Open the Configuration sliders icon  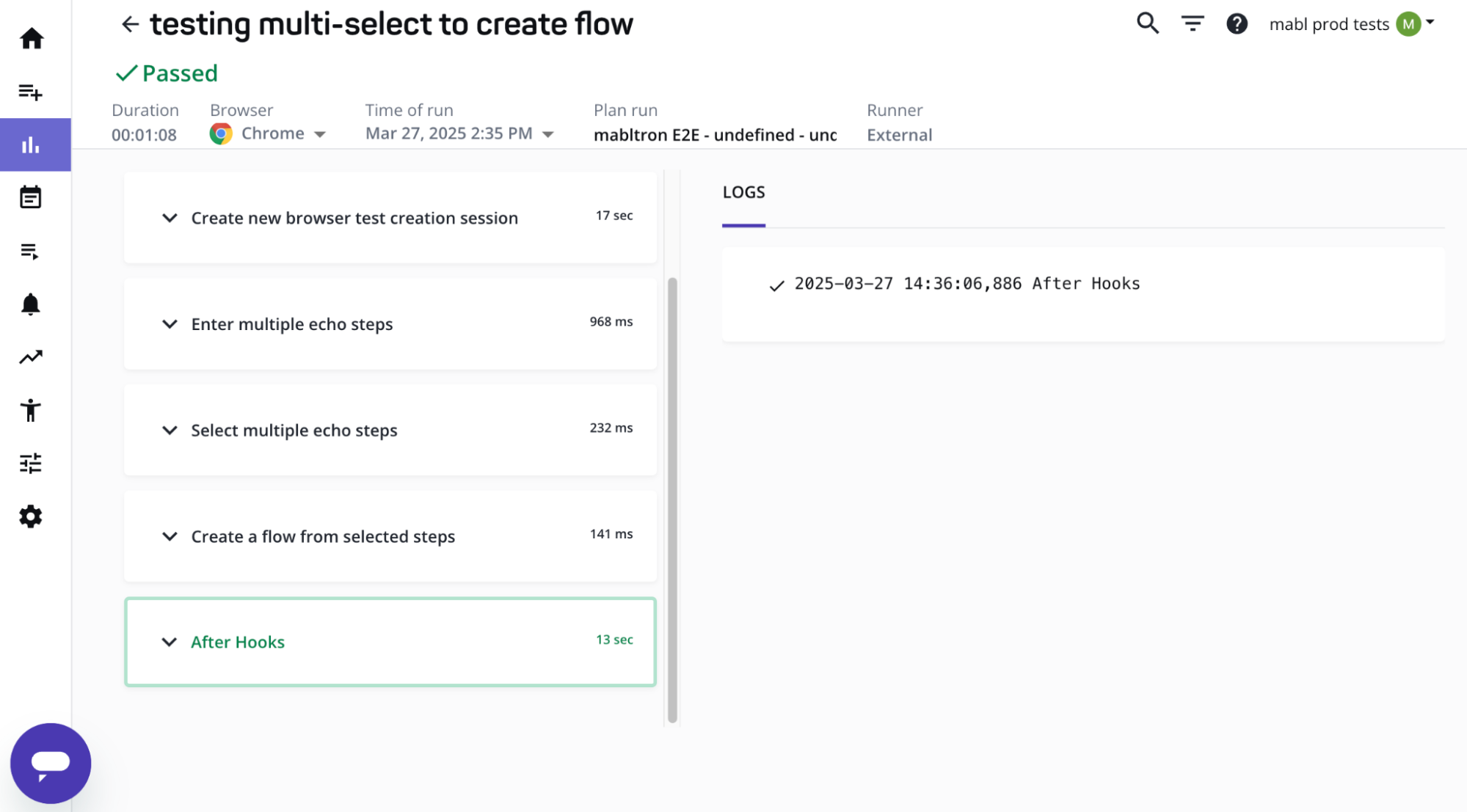31,464
